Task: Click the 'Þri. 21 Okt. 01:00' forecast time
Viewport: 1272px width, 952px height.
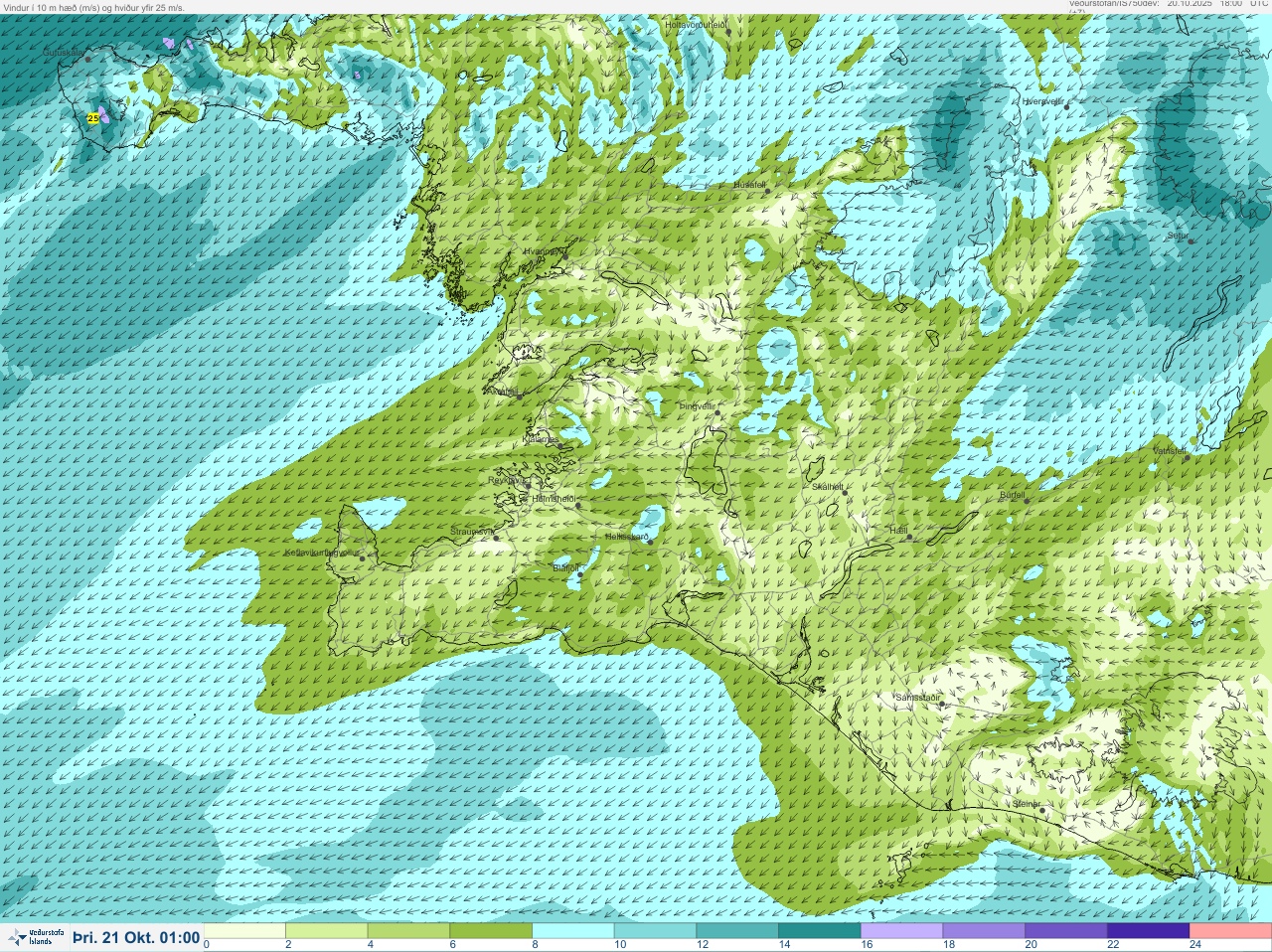Action: point(136,938)
